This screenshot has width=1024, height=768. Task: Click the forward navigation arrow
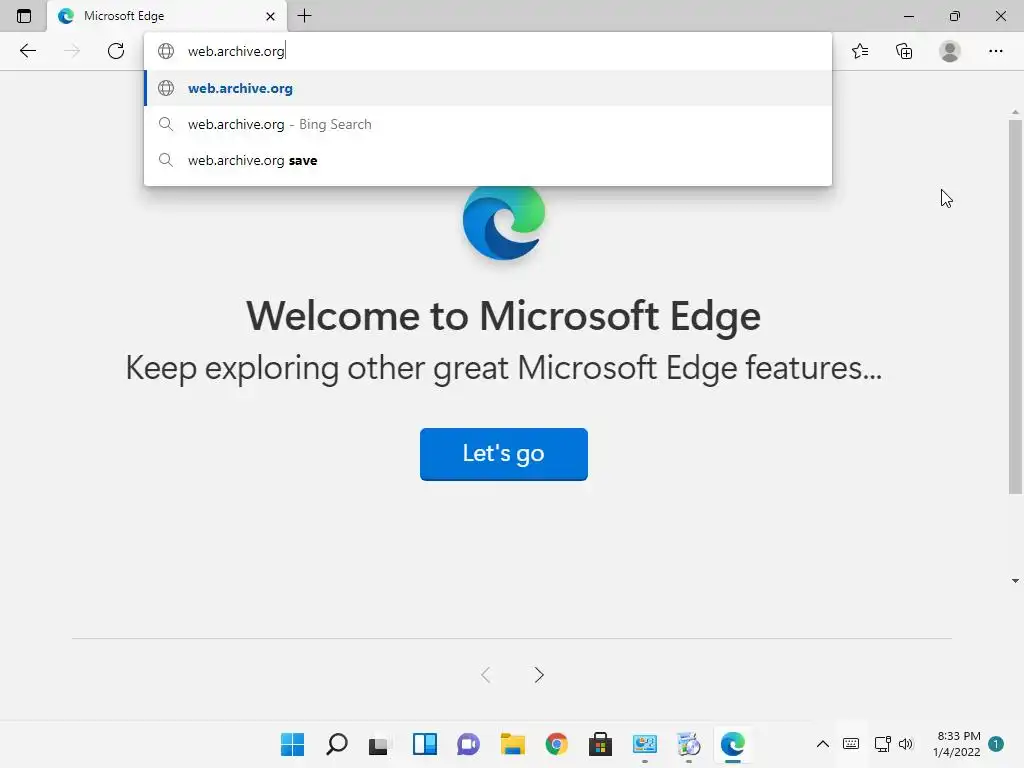coord(72,51)
